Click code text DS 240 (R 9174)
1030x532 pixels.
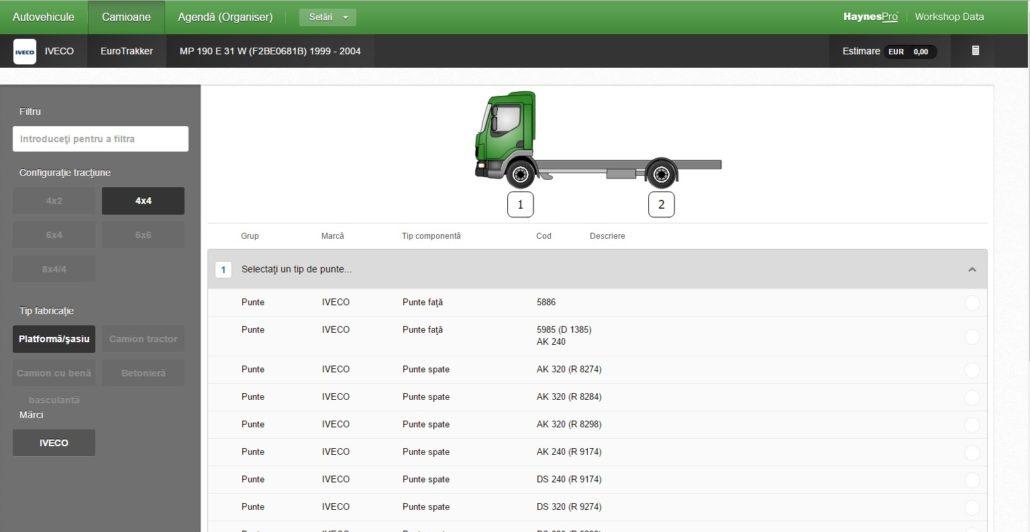coord(569,480)
